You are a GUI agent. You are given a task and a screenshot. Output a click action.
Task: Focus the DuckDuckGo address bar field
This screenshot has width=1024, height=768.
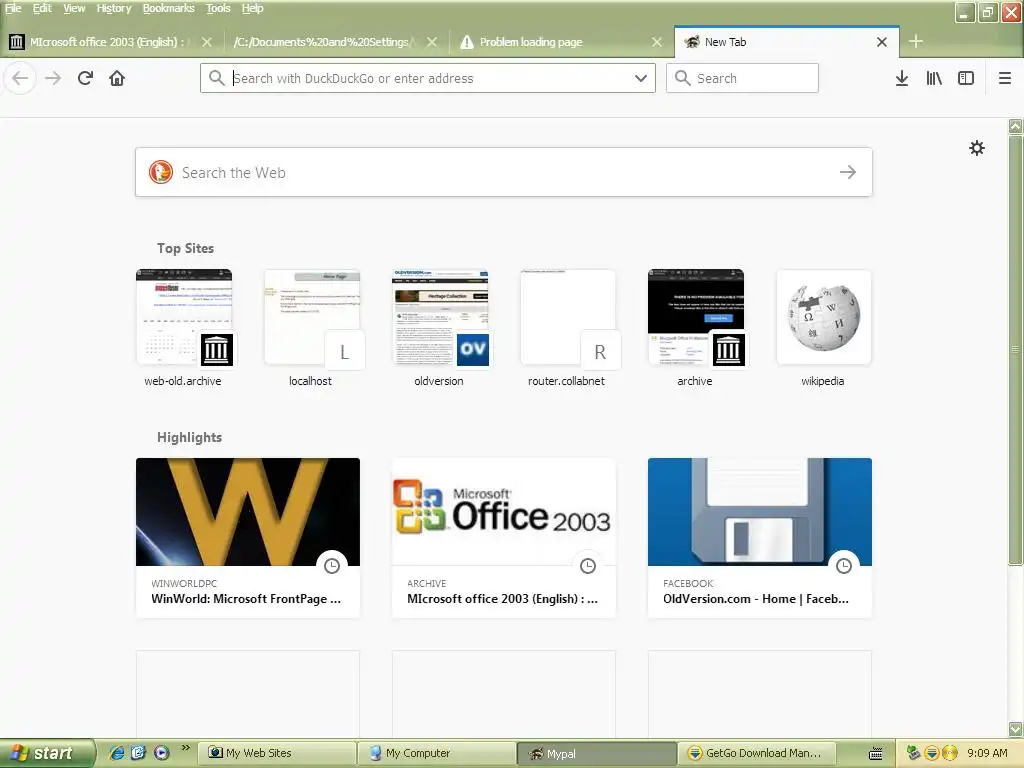pyautogui.click(x=428, y=78)
